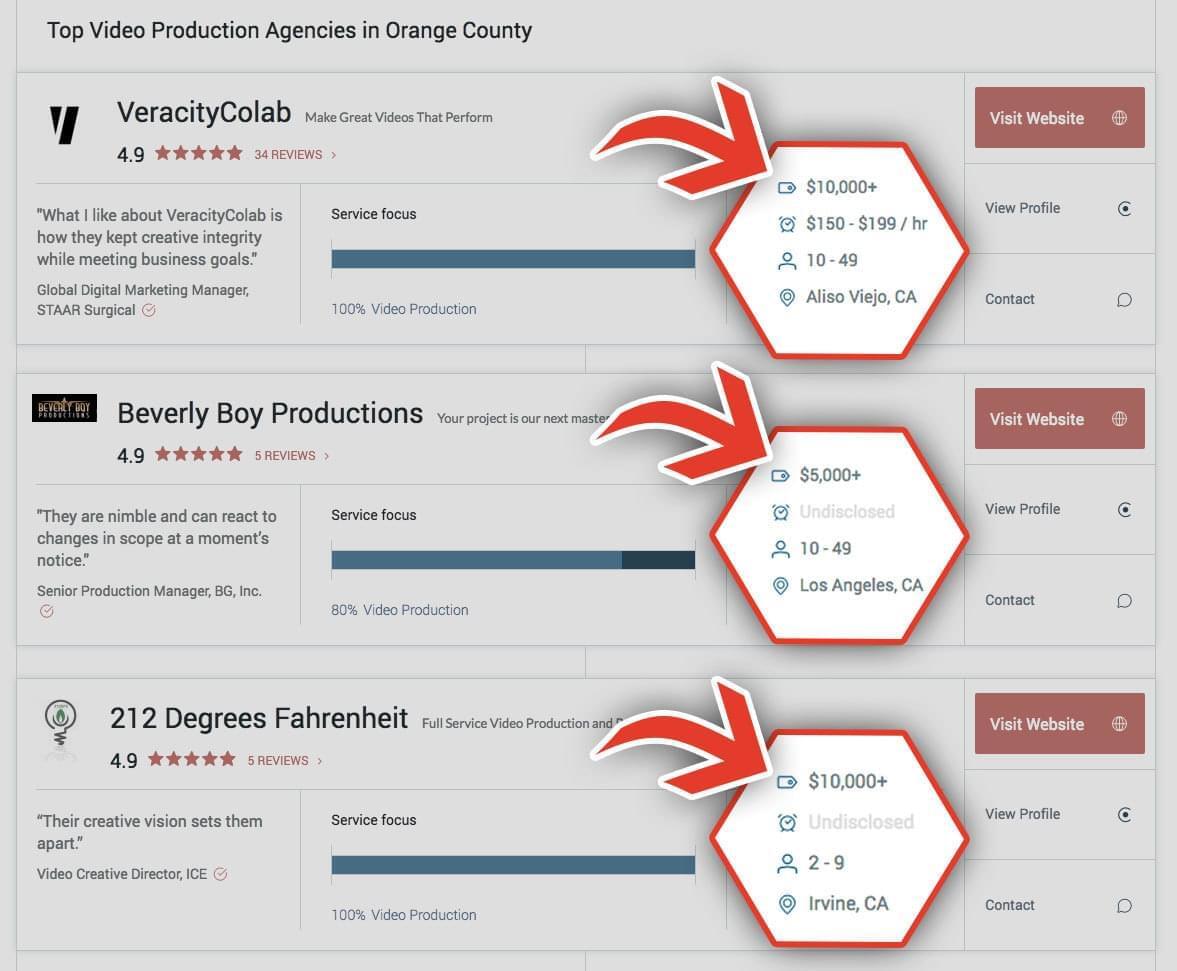Click Beverly Boy View Profile circle icon
The image size is (1177, 971).
1124,510
